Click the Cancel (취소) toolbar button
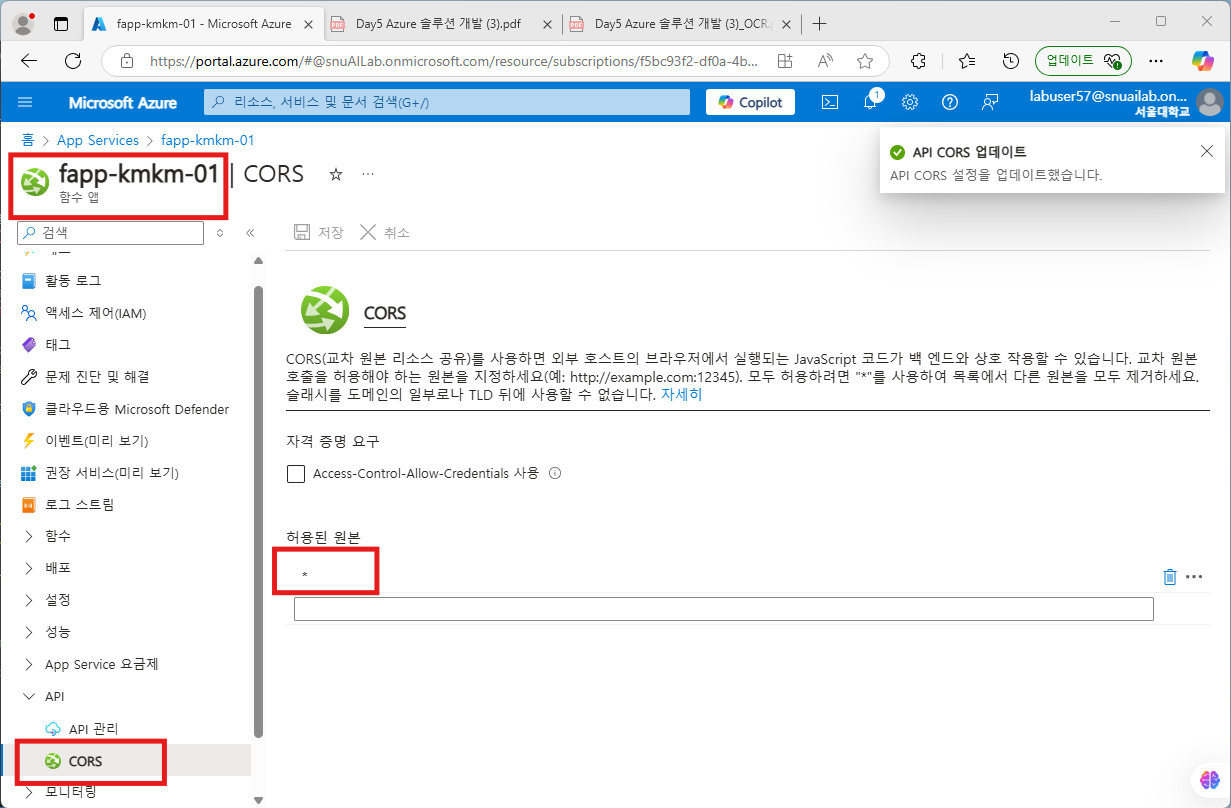The height and width of the screenshot is (808, 1231). pos(385,233)
